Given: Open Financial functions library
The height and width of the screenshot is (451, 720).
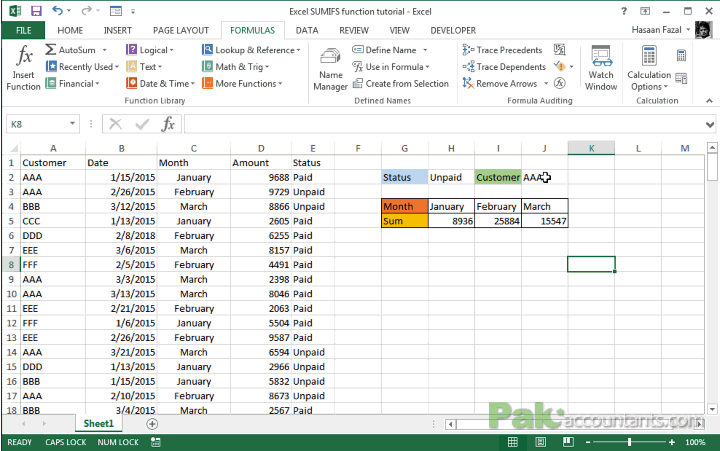Looking at the screenshot, I should point(73,84).
